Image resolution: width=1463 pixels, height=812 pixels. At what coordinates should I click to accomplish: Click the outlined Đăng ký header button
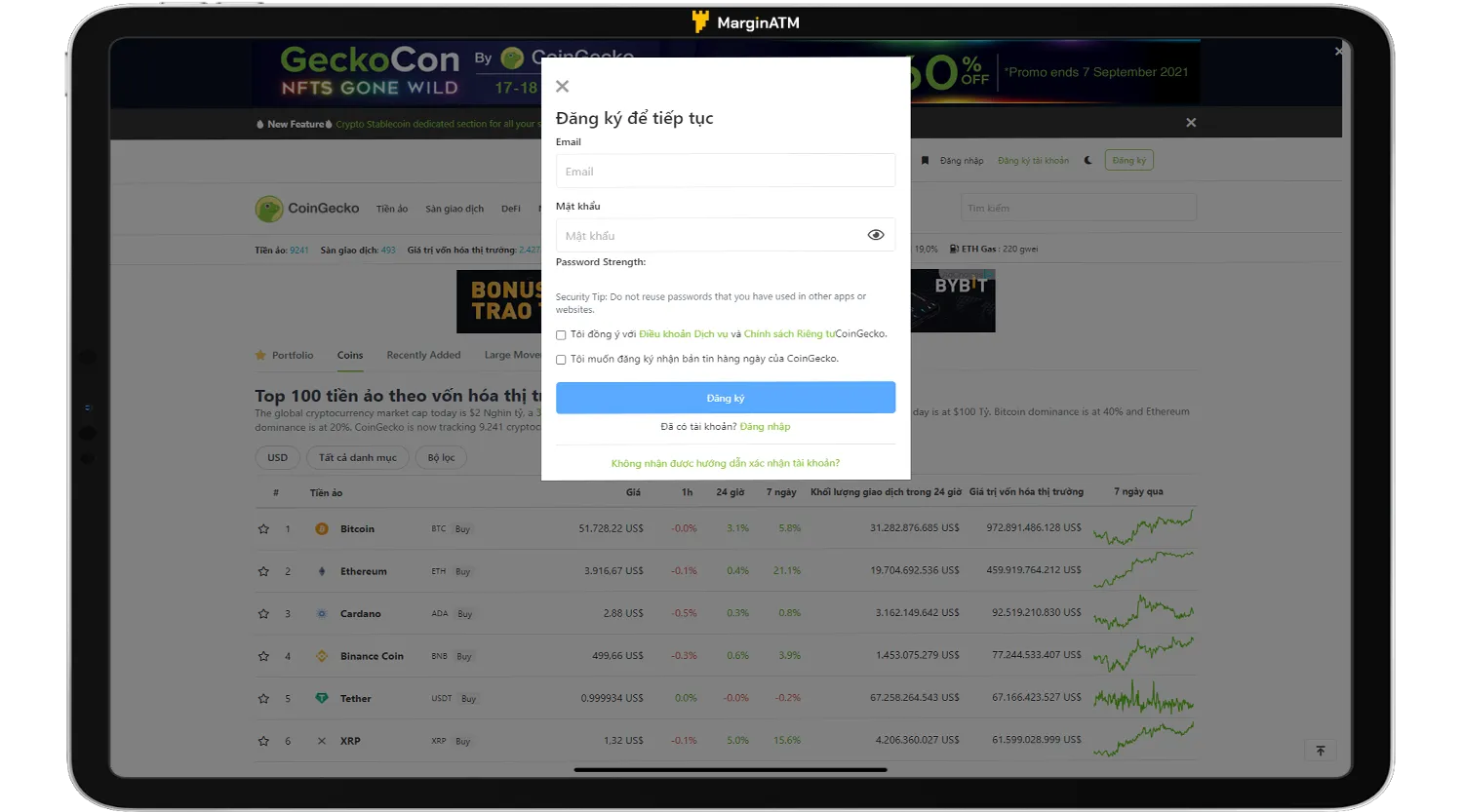pyautogui.click(x=1129, y=161)
